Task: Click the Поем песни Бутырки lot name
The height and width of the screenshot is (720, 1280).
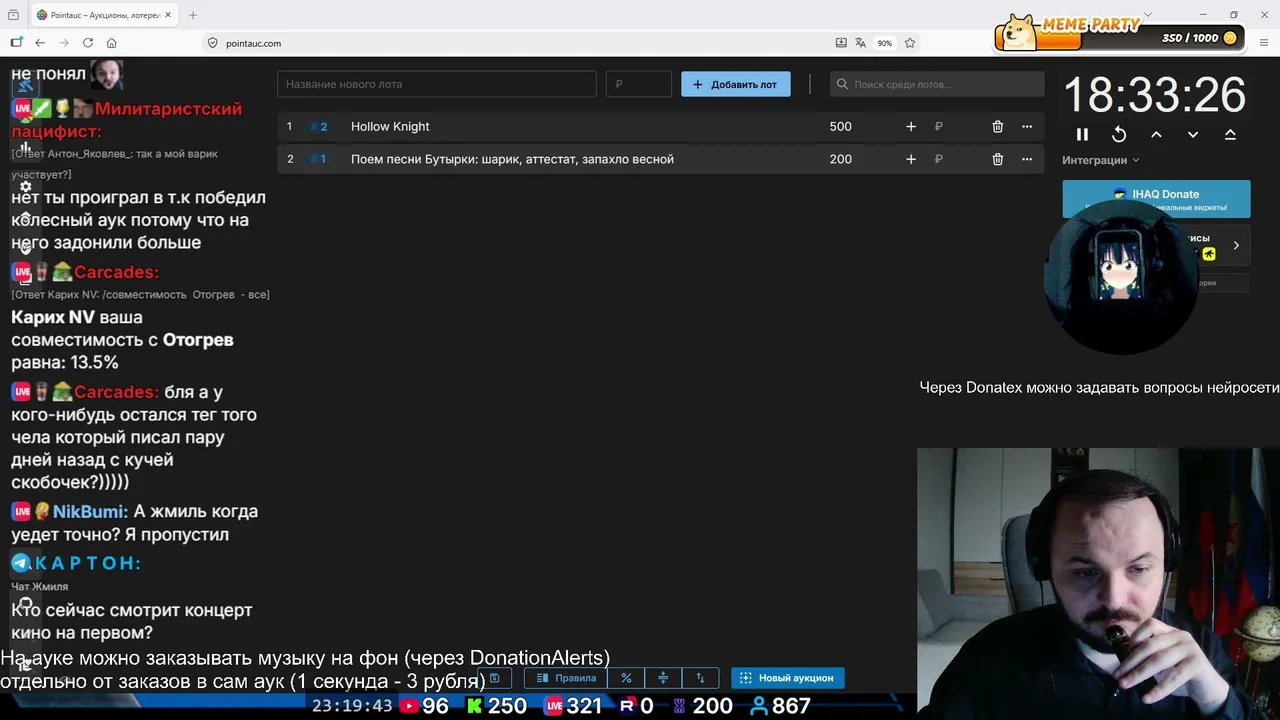Action: pos(512,159)
